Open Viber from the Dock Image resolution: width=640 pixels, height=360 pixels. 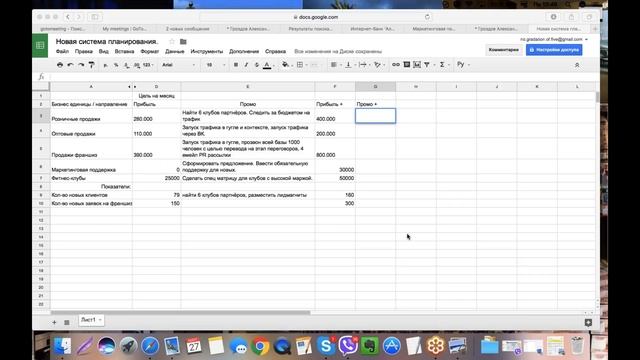pyautogui.click(x=348, y=346)
